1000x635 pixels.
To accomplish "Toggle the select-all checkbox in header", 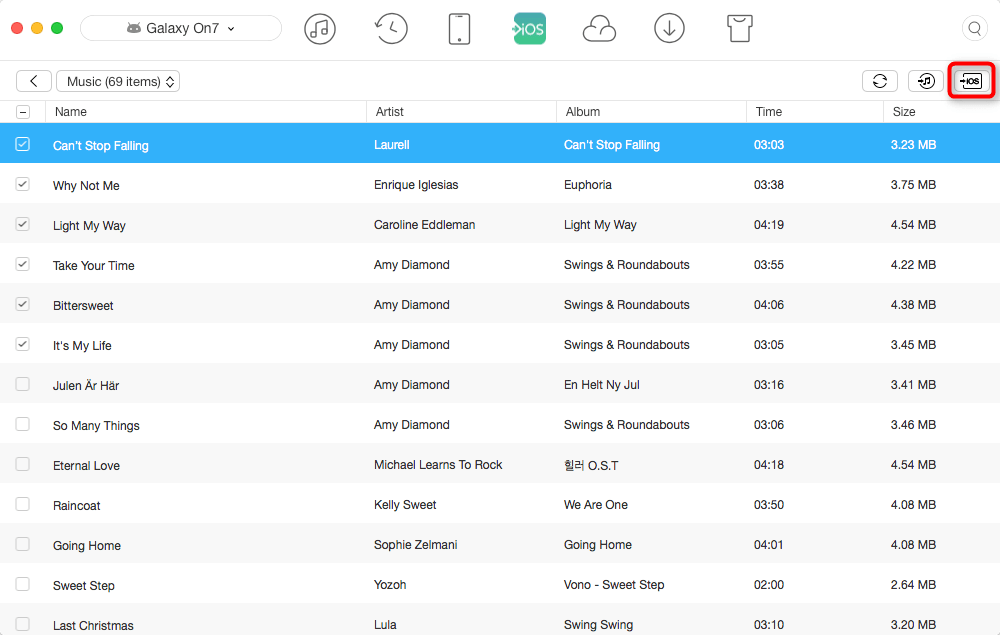I will coord(23,112).
